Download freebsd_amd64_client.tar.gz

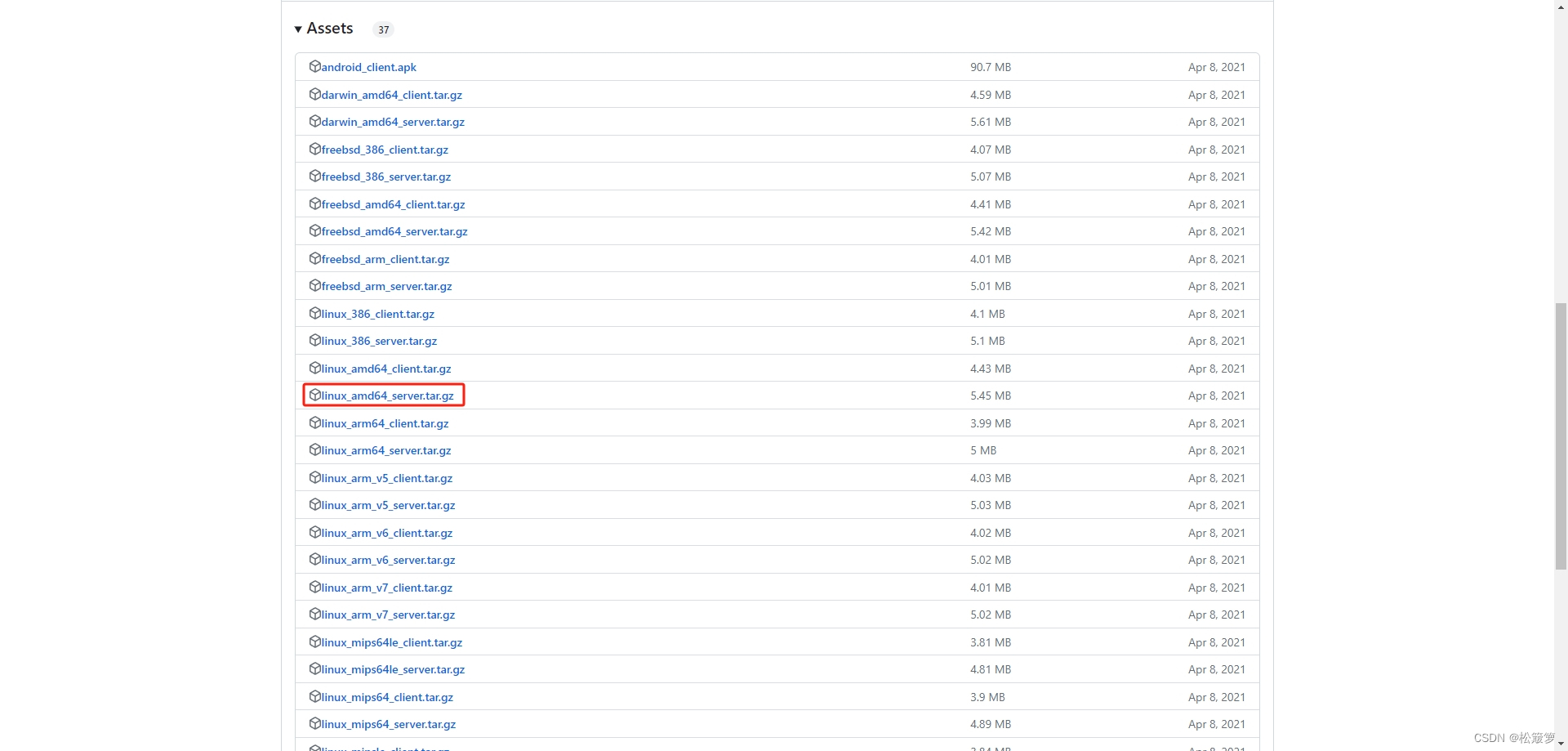(x=394, y=204)
